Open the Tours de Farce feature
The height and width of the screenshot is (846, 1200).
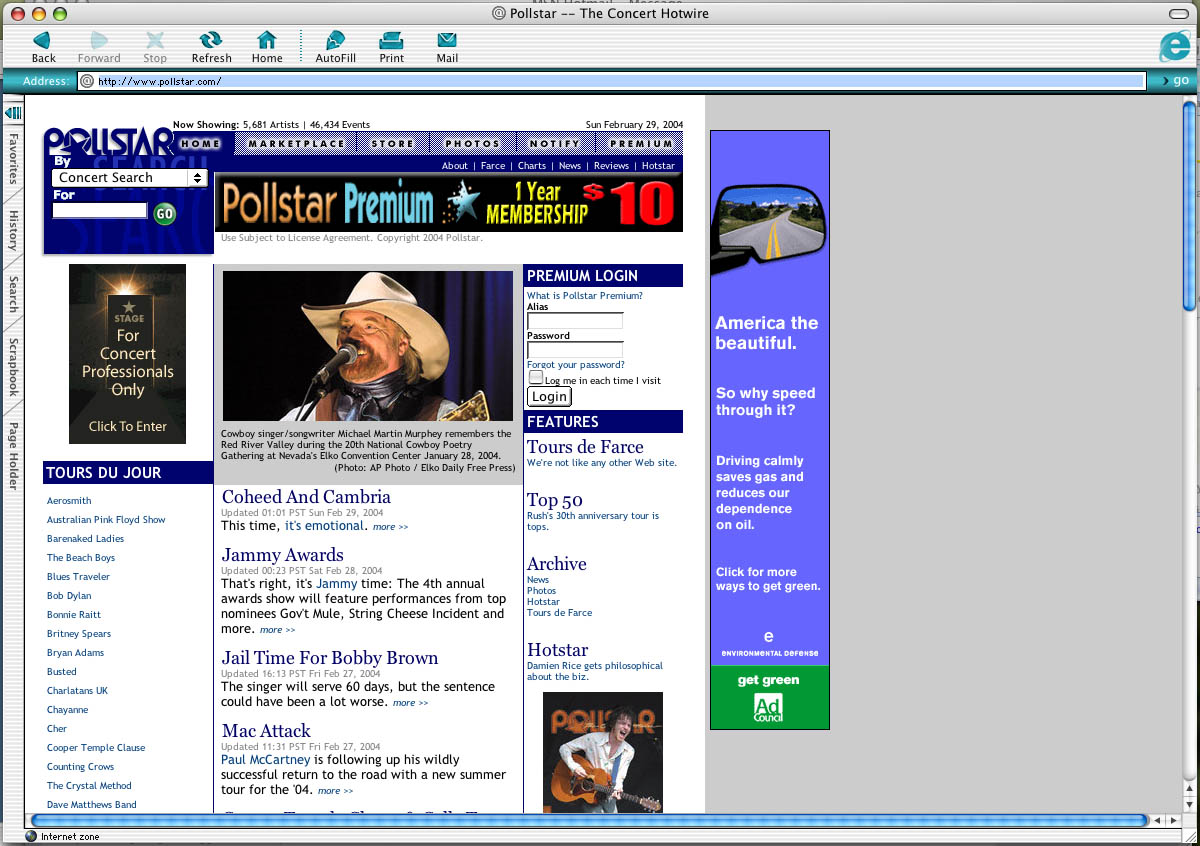pyautogui.click(x=585, y=447)
